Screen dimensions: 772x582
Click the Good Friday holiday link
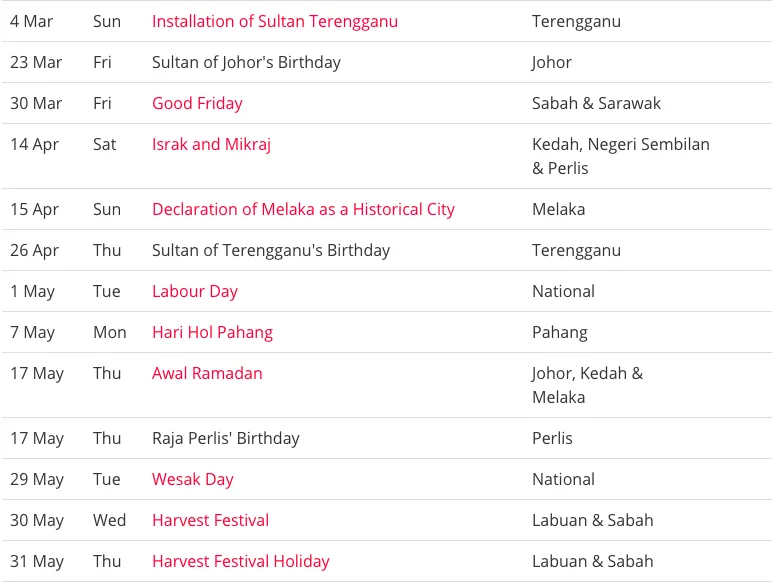(x=197, y=103)
